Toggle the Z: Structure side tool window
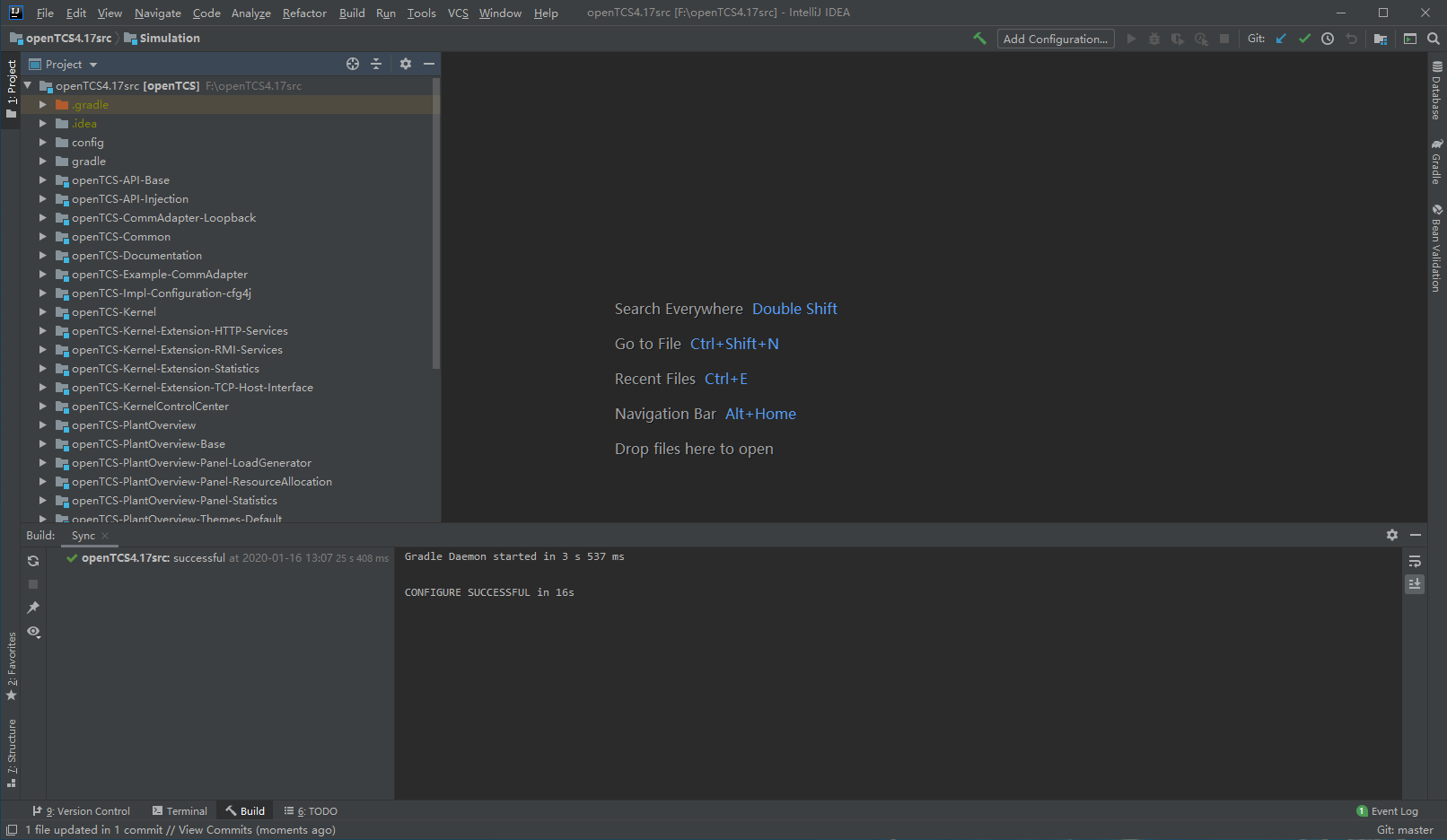The height and width of the screenshot is (840, 1447). 12,753
